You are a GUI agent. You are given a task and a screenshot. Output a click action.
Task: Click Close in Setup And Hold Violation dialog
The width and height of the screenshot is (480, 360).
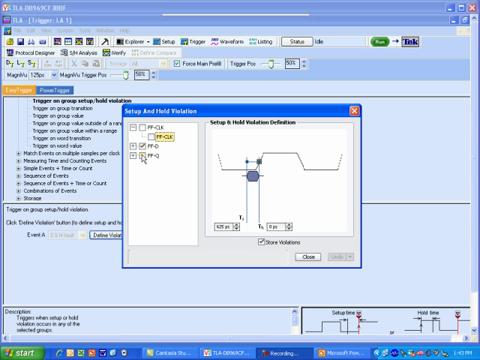point(308,257)
